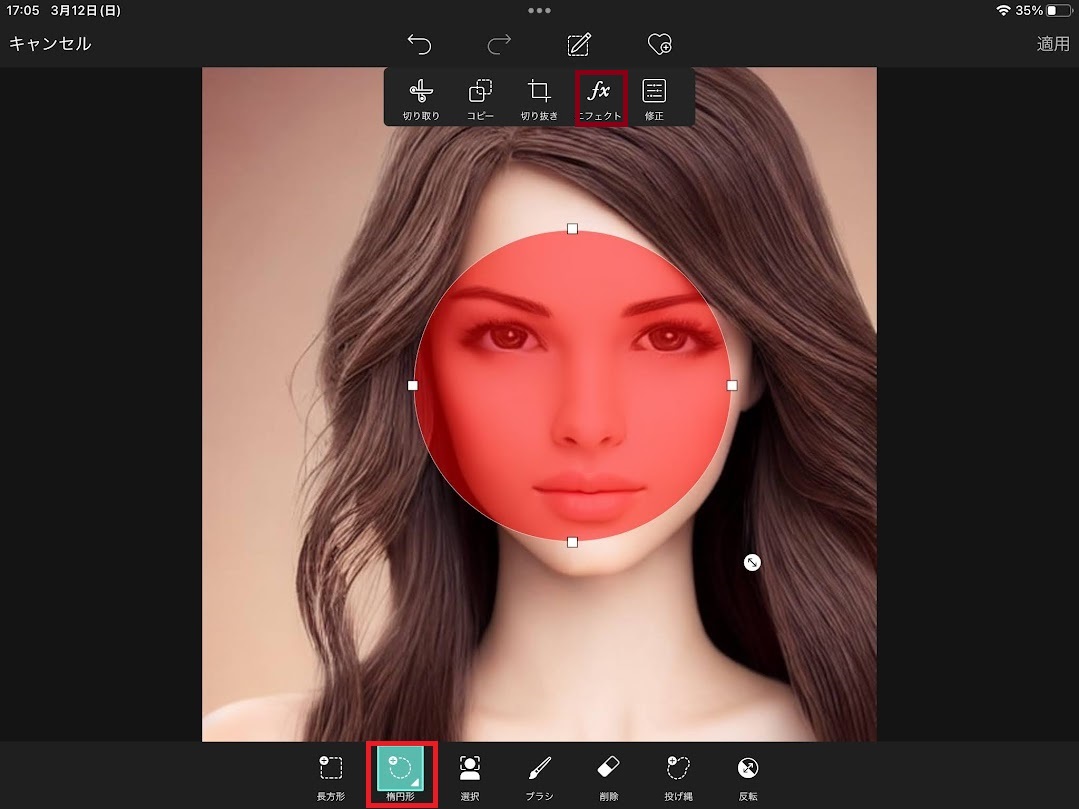Select the 削除 eraser tool
The image size is (1079, 809).
tap(608, 775)
